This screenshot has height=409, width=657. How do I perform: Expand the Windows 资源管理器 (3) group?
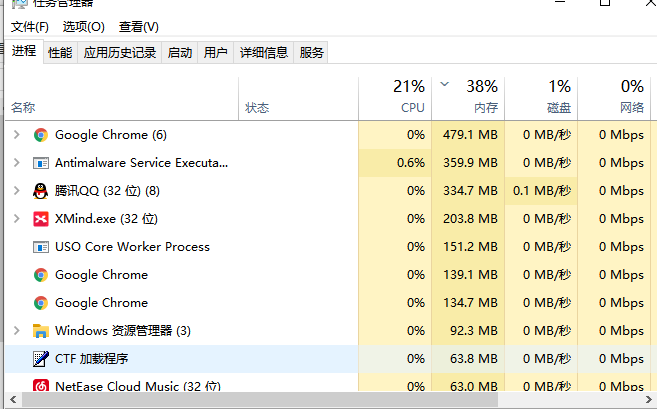(x=16, y=331)
